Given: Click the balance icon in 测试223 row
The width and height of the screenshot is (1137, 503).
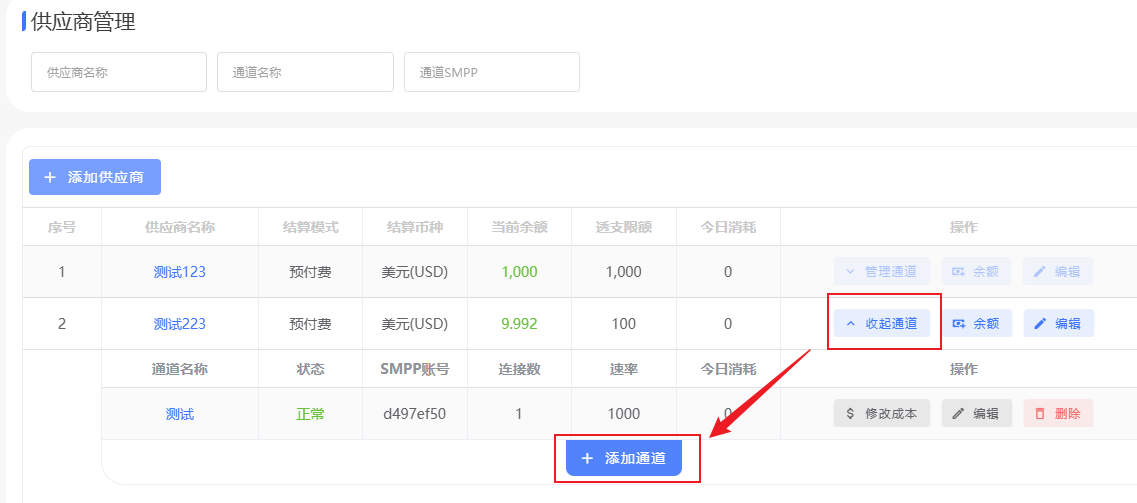Looking at the screenshot, I should pos(959,323).
